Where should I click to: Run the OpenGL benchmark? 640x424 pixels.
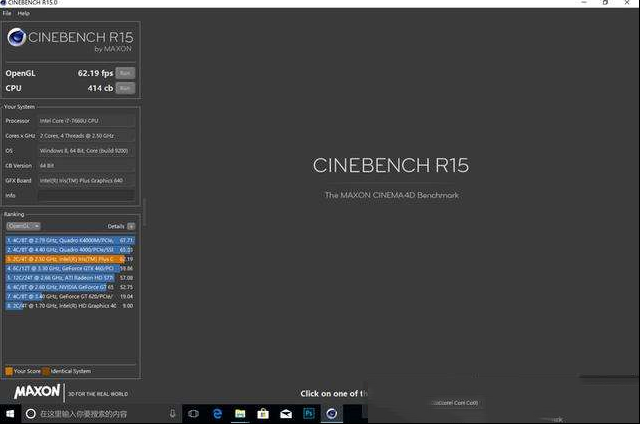pyautogui.click(x=125, y=73)
